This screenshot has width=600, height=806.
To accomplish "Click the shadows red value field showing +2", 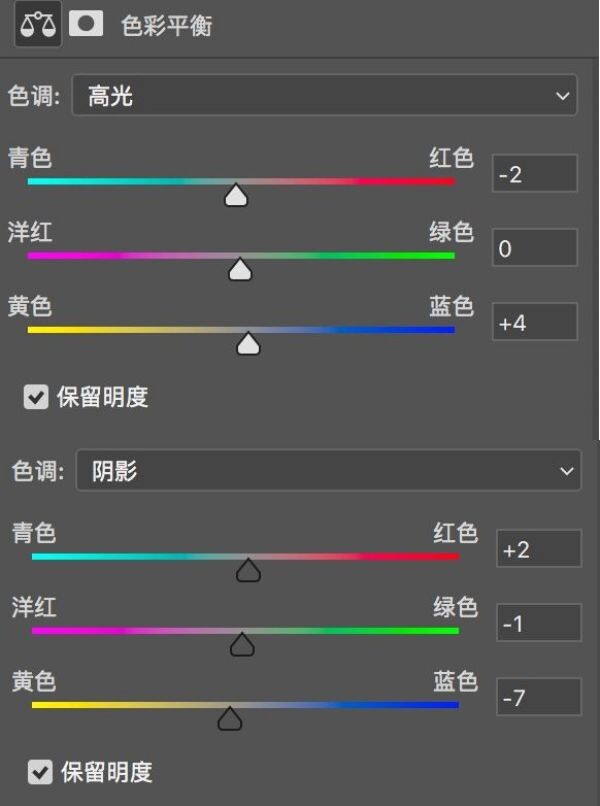I will pyautogui.click(x=539, y=548).
